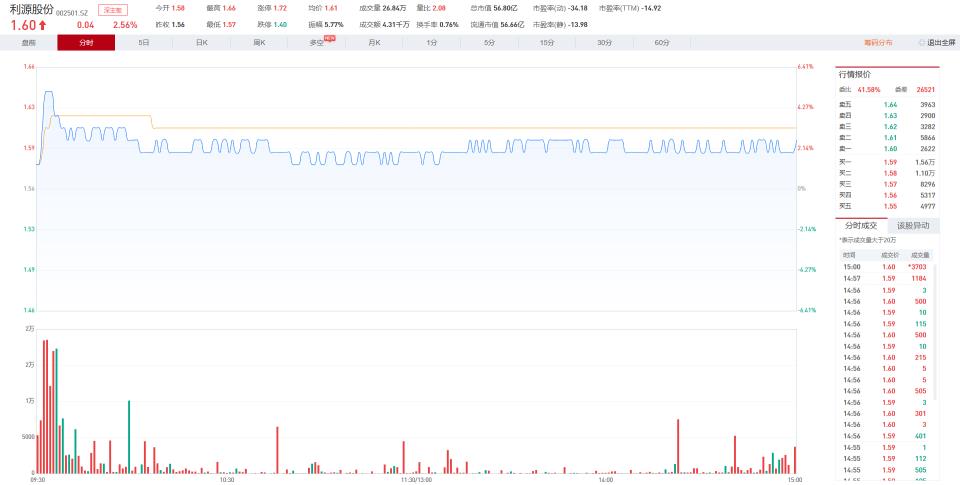This screenshot has height=485, width=960.
Task: Select the 5分 five-minute chart tab
Action: tap(489, 43)
